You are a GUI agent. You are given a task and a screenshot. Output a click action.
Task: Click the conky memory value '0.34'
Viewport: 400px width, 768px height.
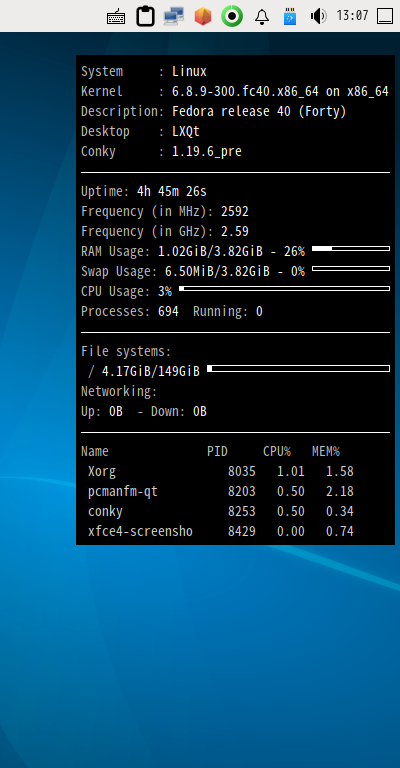[x=340, y=512]
